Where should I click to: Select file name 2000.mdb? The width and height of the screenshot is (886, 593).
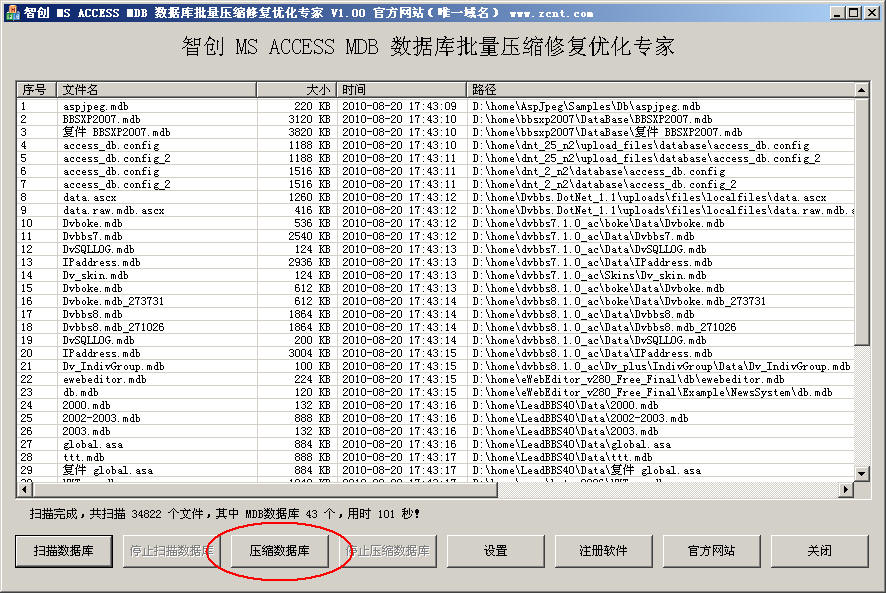click(86, 405)
